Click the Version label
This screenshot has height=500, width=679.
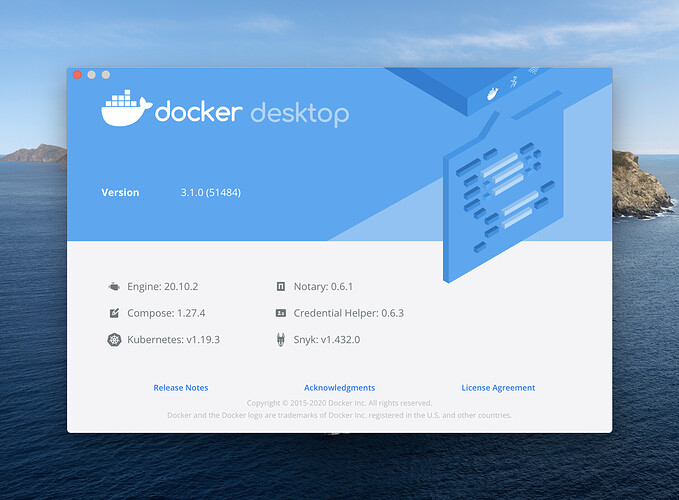coord(120,193)
